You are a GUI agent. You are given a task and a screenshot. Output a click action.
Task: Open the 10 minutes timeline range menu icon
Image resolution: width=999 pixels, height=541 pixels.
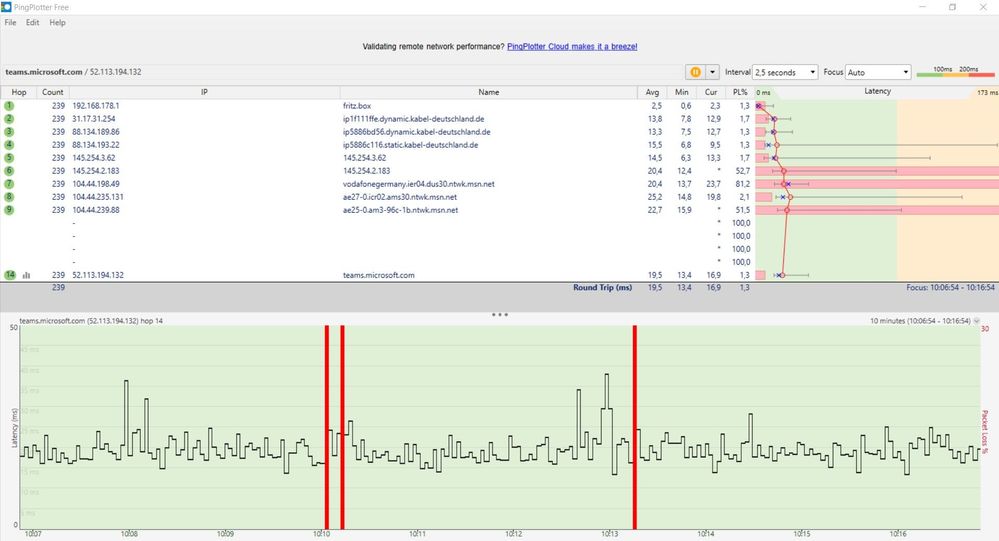coord(977,321)
